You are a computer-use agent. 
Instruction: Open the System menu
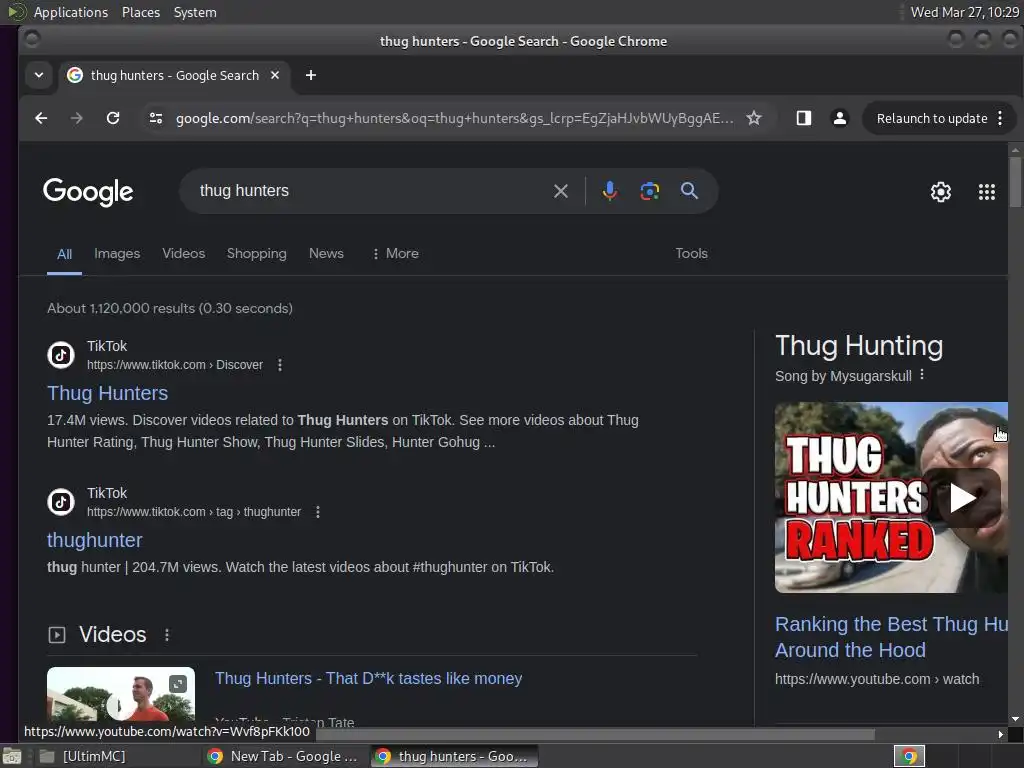[195, 12]
